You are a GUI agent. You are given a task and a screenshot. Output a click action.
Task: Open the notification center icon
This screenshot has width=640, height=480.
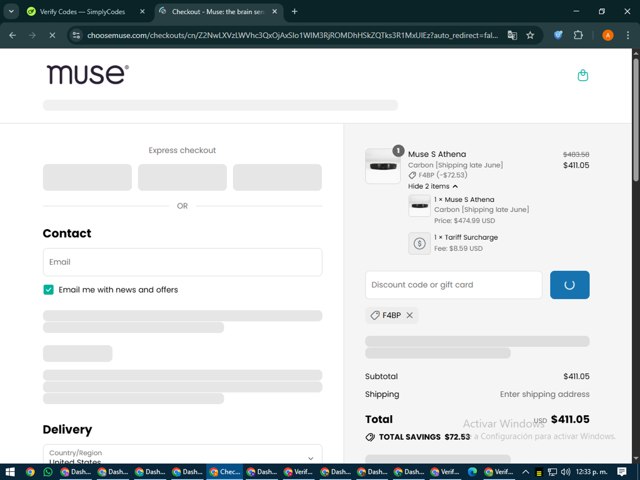point(622,472)
